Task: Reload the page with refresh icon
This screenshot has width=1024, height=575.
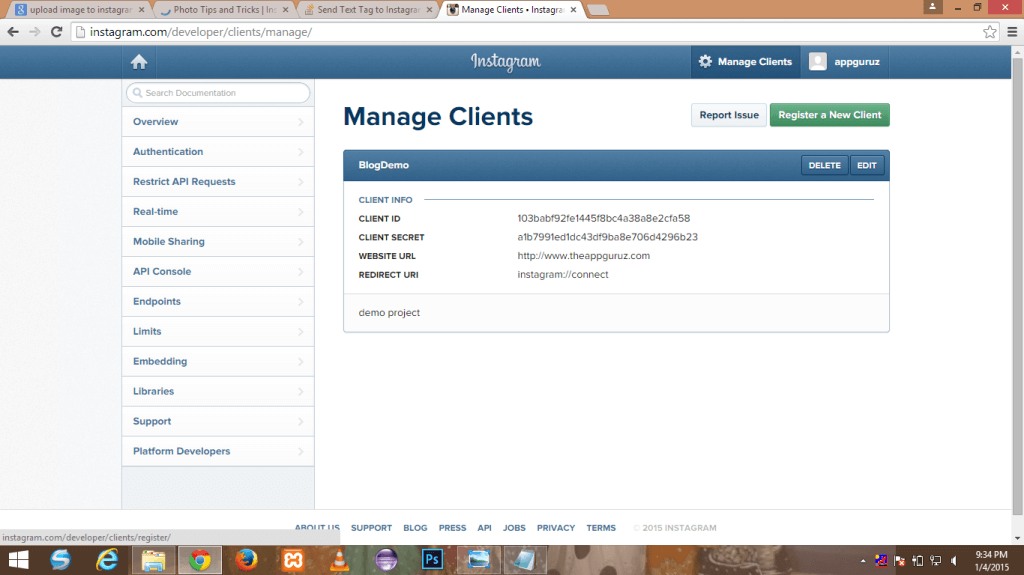Action: click(57, 31)
